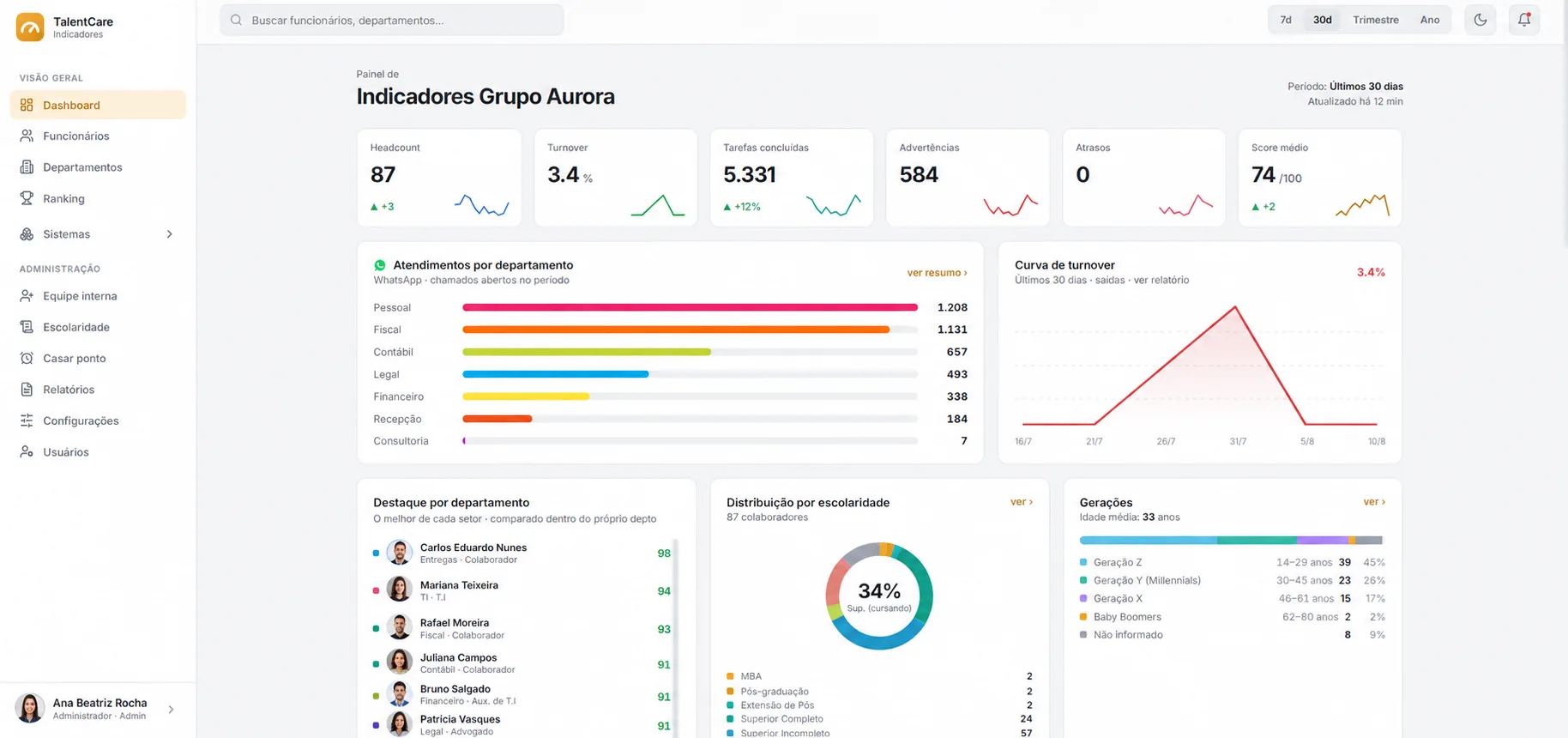Click Carlos Eduardo Nunes avatar
The image size is (1568, 738).
pos(399,553)
